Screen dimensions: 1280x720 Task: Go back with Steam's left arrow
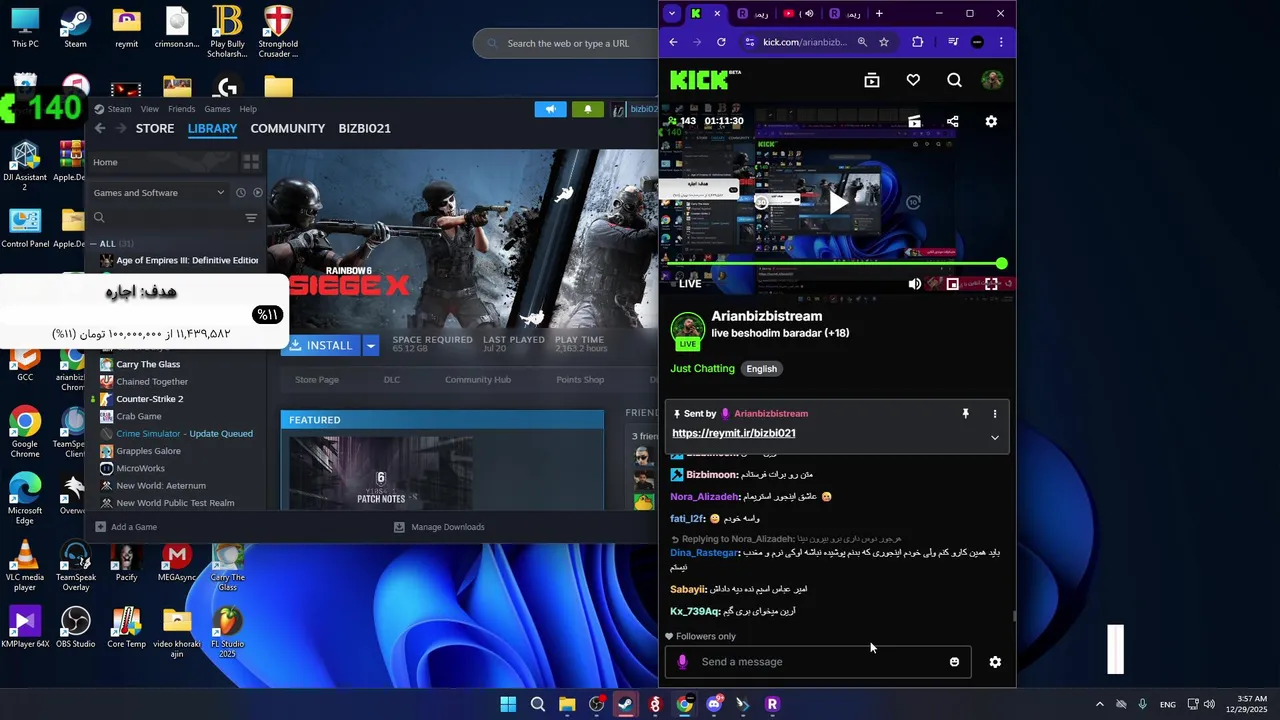100,128
